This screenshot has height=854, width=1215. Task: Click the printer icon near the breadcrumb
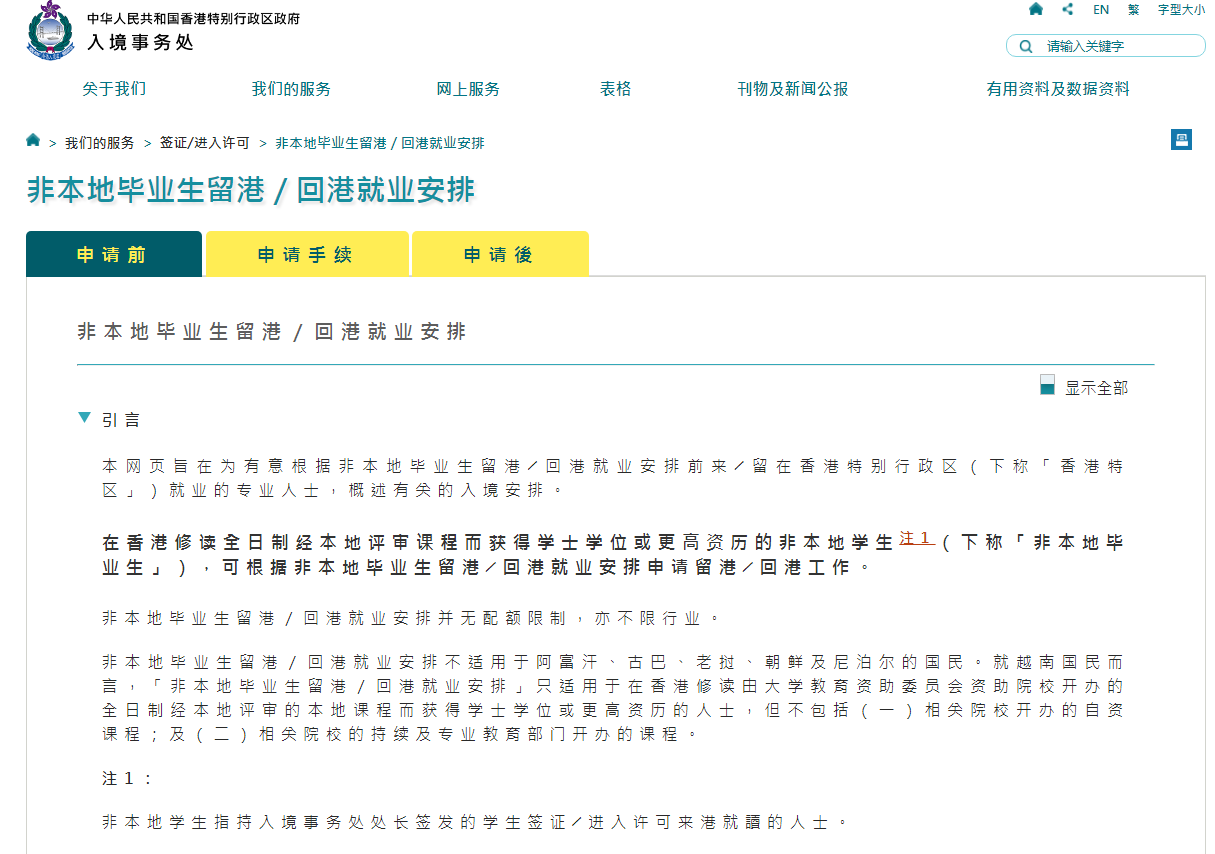[x=1181, y=140]
